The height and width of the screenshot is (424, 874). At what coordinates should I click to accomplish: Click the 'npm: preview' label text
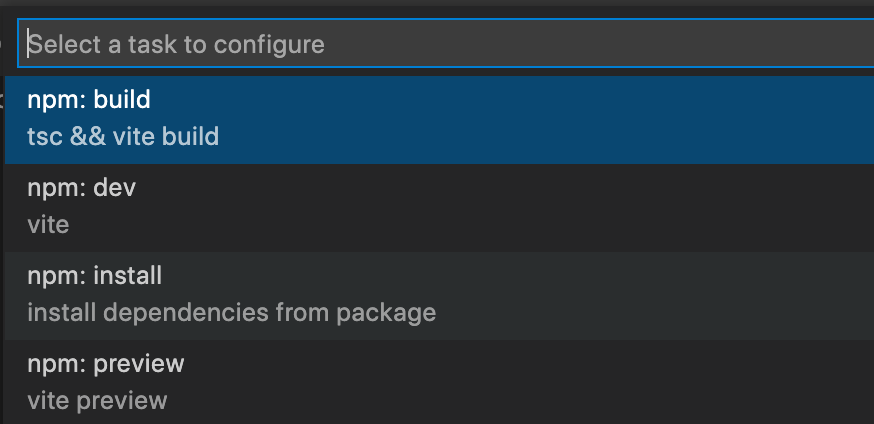point(106,364)
